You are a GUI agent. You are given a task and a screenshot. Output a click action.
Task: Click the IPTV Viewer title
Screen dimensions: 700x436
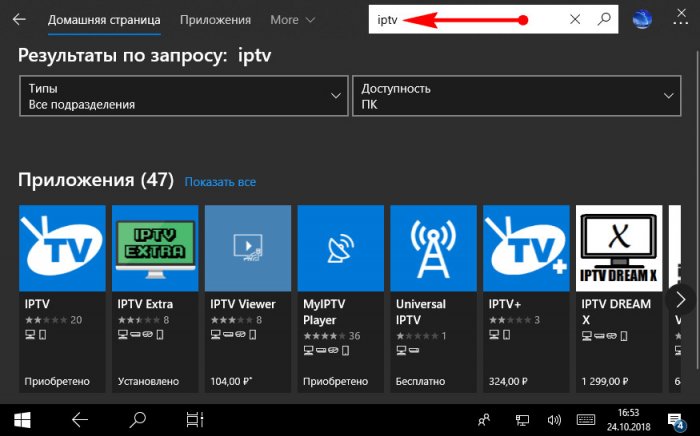[x=243, y=304]
